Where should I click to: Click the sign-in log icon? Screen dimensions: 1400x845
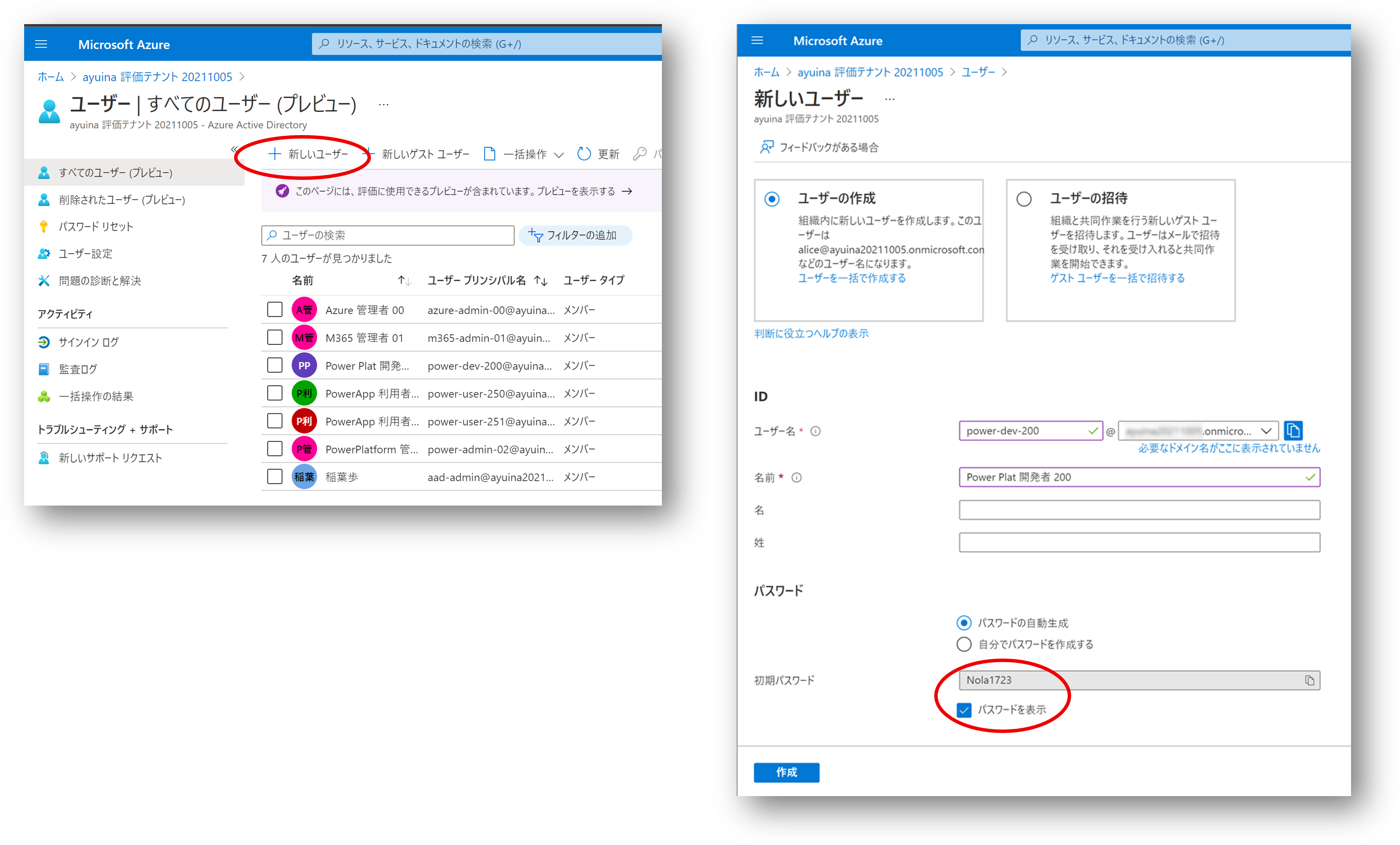click(x=44, y=342)
